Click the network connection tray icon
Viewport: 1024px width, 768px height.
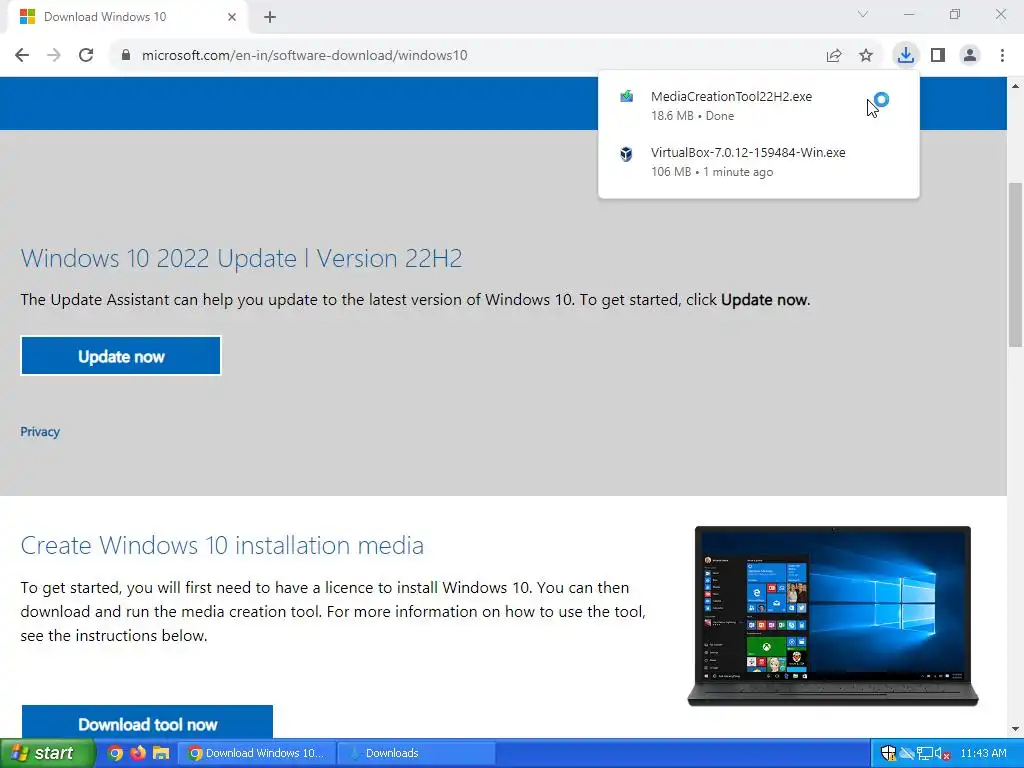tap(924, 753)
